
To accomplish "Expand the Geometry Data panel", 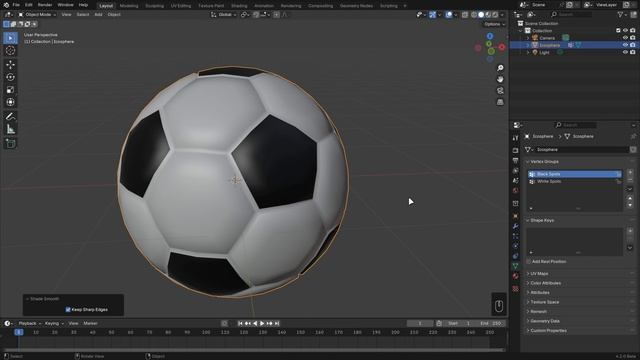I will point(544,321).
